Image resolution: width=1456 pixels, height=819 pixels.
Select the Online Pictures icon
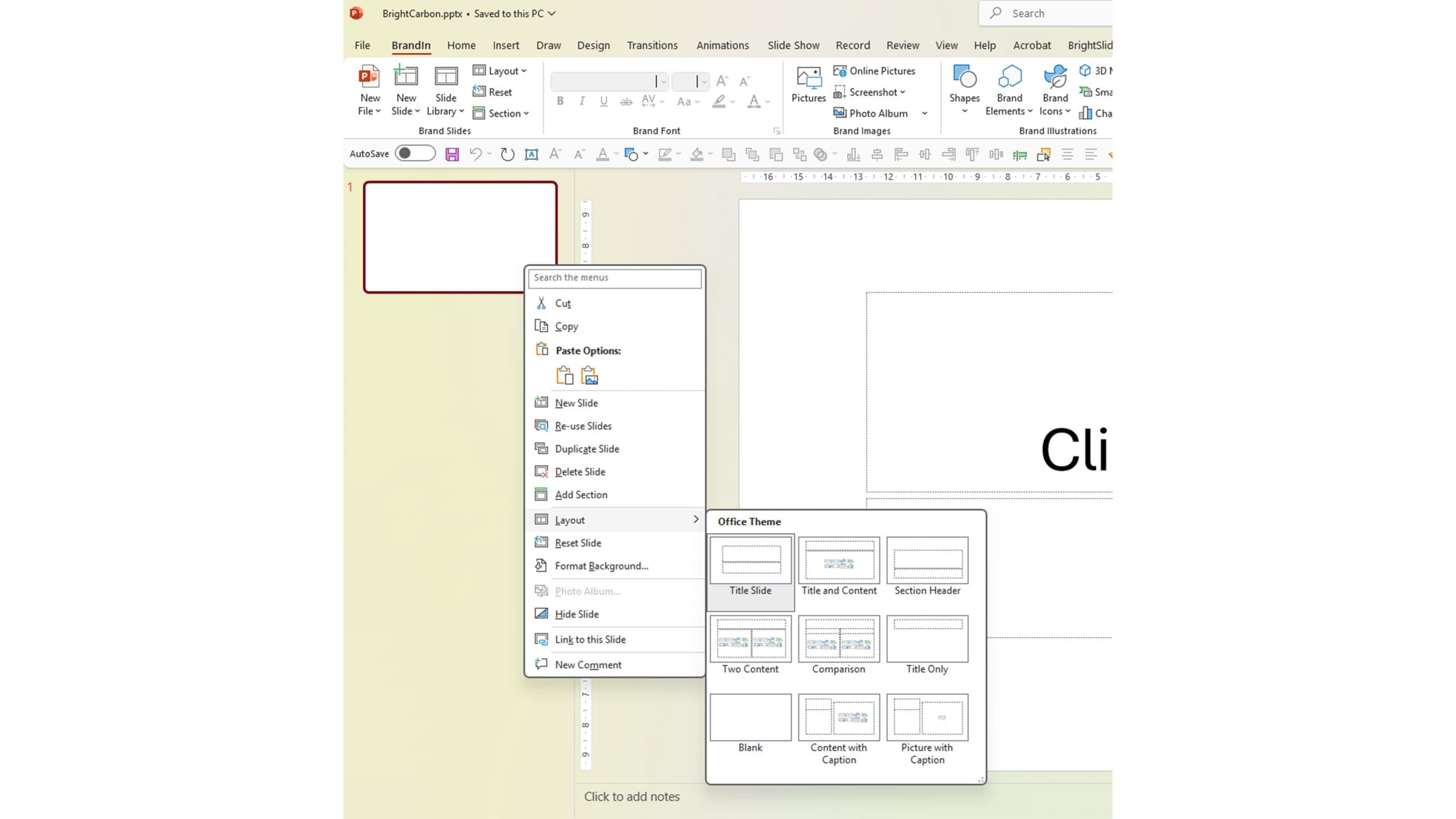click(839, 70)
